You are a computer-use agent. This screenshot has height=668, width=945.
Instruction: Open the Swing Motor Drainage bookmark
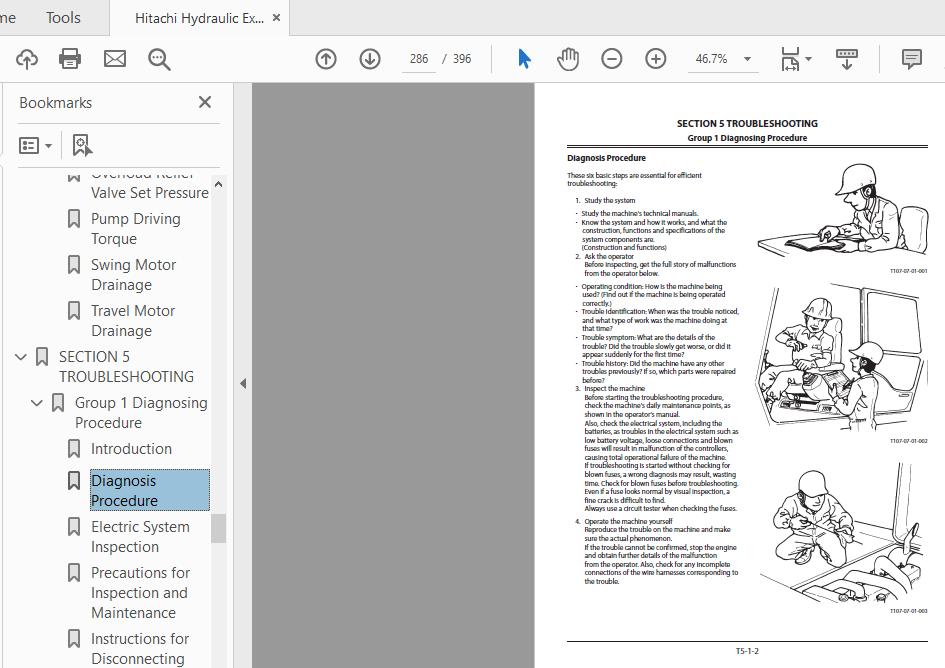pyautogui.click(x=133, y=274)
